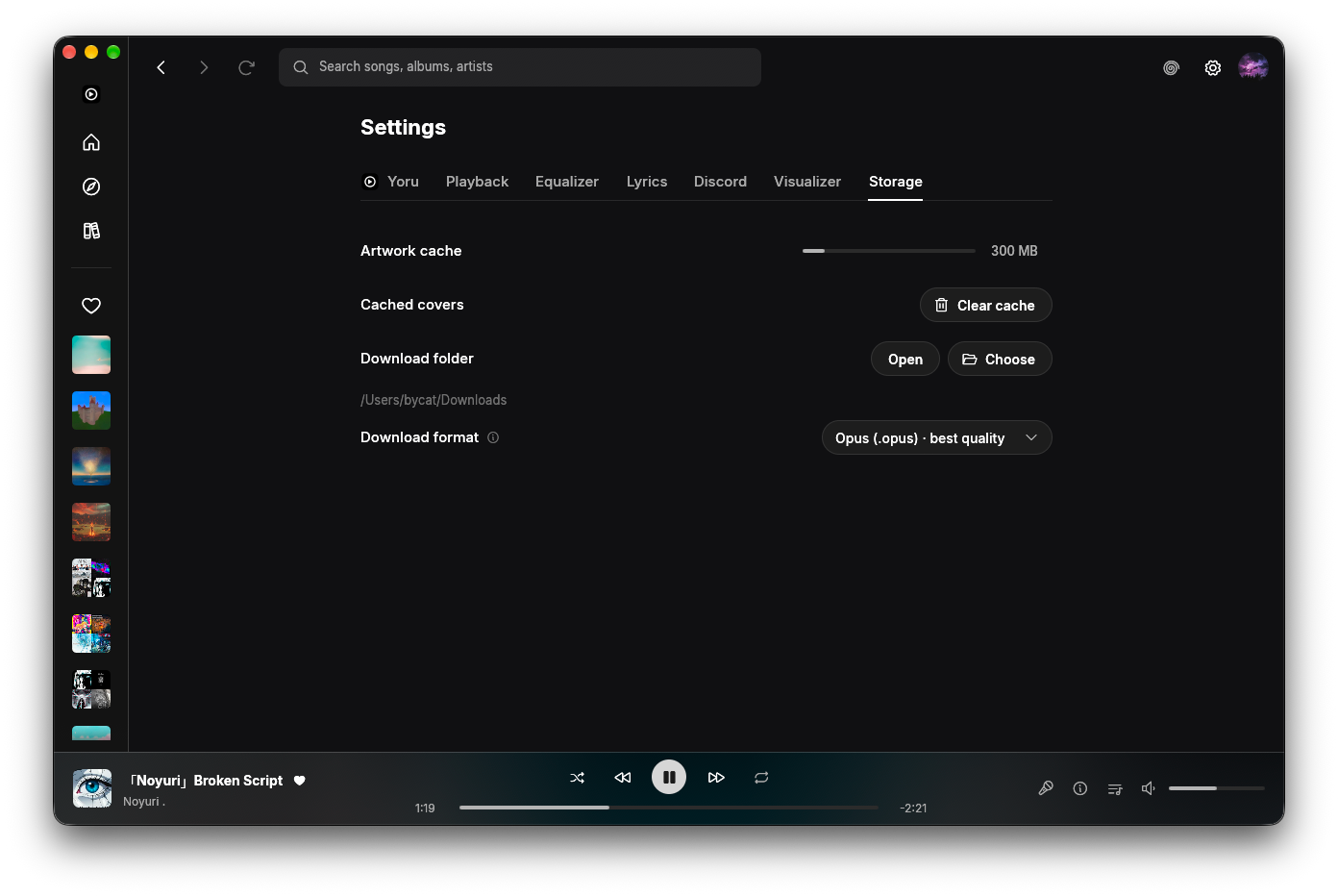Open the now playing eye artwork
Viewport: 1338px width, 896px height.
(92, 788)
